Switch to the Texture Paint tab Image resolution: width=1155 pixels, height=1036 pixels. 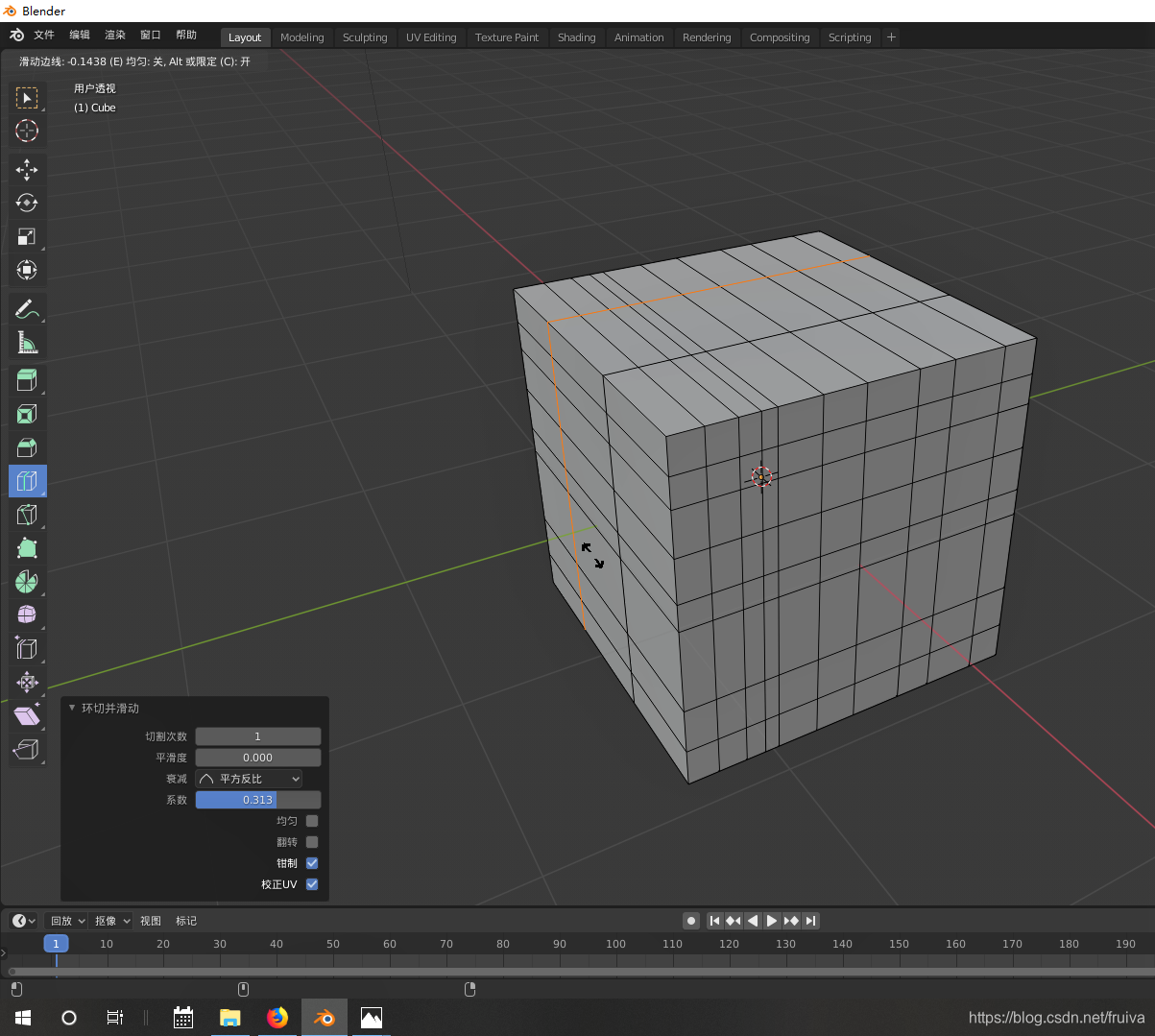(507, 37)
